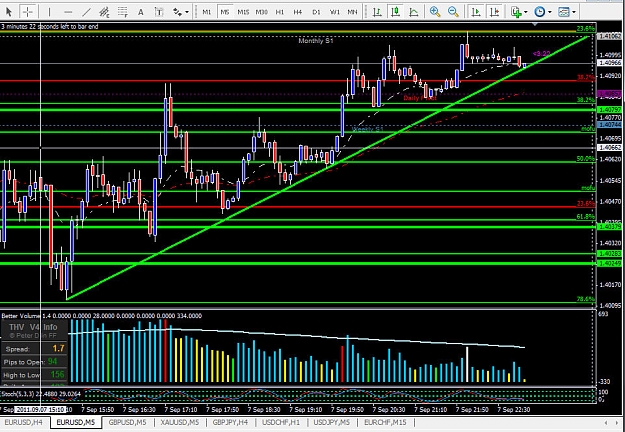Choose the equidistant channel tool
The width and height of the screenshot is (625, 432).
[x=104, y=12]
